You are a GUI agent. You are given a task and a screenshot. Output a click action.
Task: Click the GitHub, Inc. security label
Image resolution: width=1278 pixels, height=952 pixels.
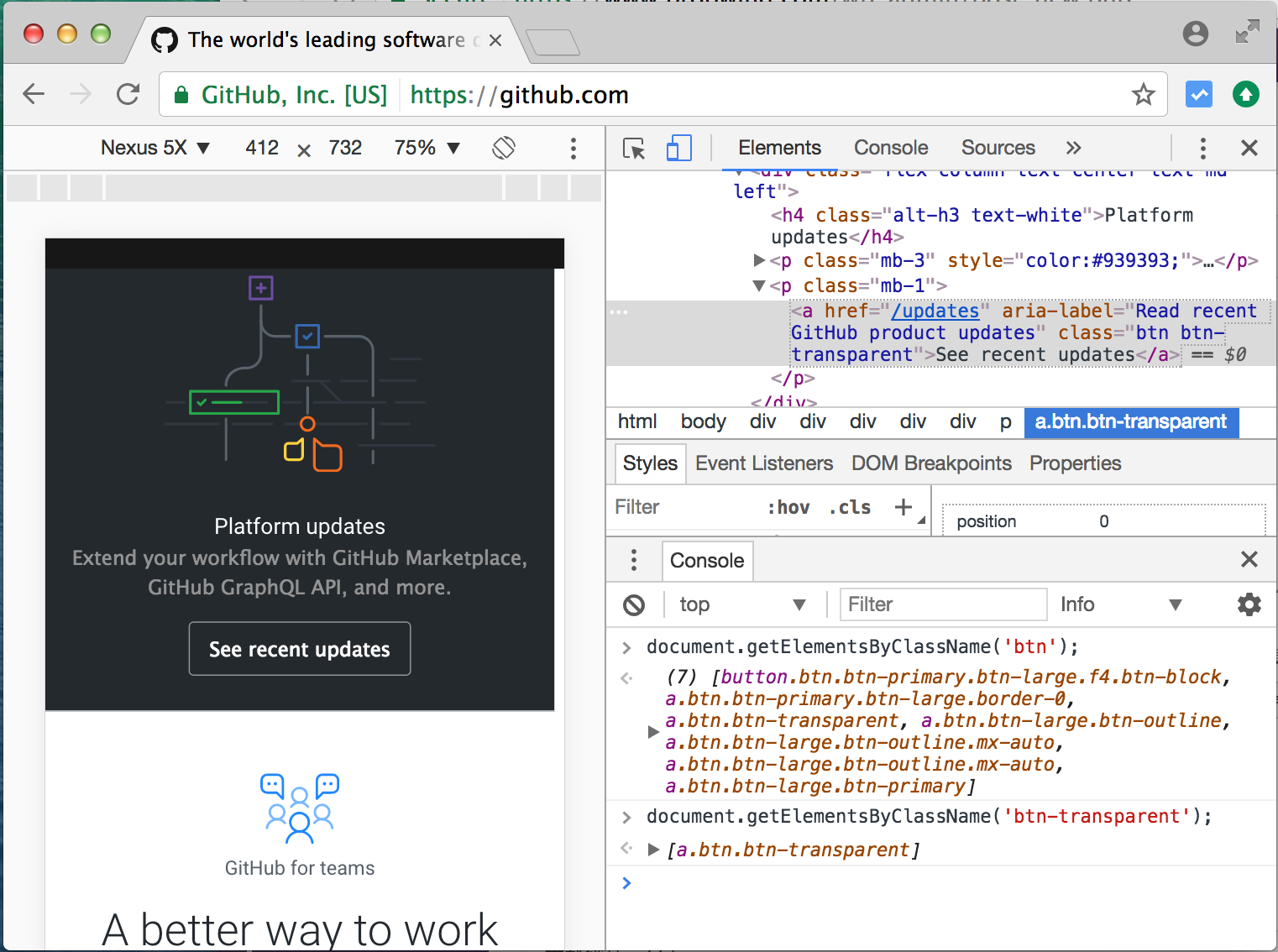[x=294, y=95]
